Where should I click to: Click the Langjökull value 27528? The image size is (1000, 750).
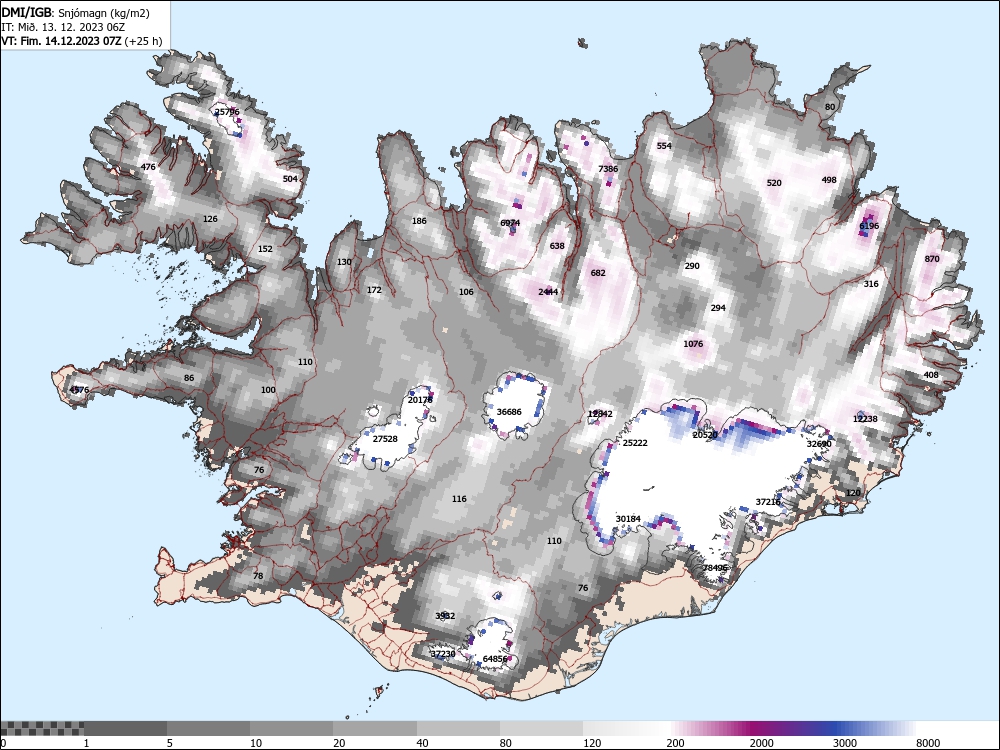point(385,439)
